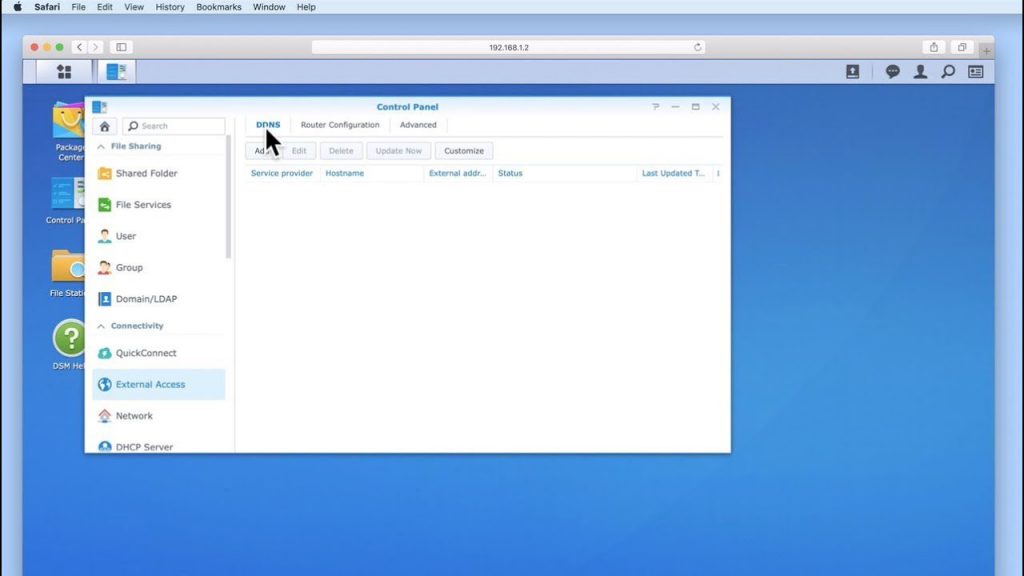Go to Control Panel home icon
The height and width of the screenshot is (576, 1024).
pyautogui.click(x=104, y=126)
